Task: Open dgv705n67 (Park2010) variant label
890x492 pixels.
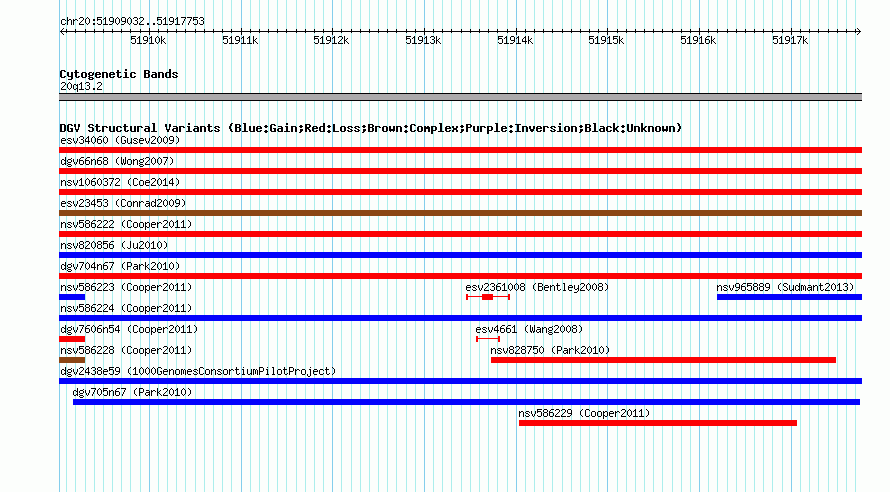Action: click(x=132, y=392)
